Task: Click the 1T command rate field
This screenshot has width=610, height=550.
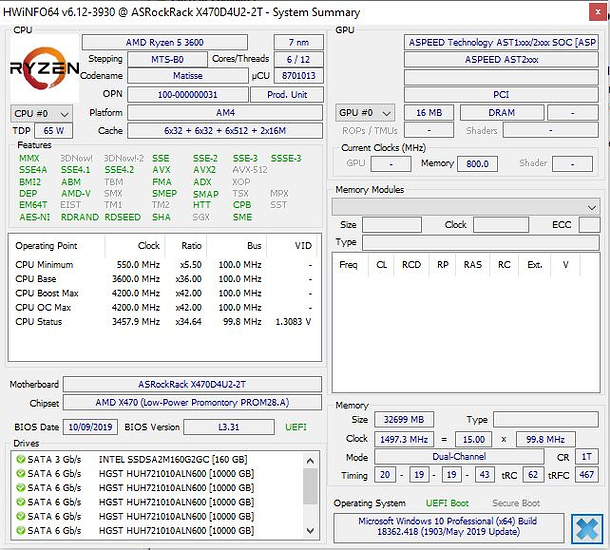Action: click(x=587, y=457)
